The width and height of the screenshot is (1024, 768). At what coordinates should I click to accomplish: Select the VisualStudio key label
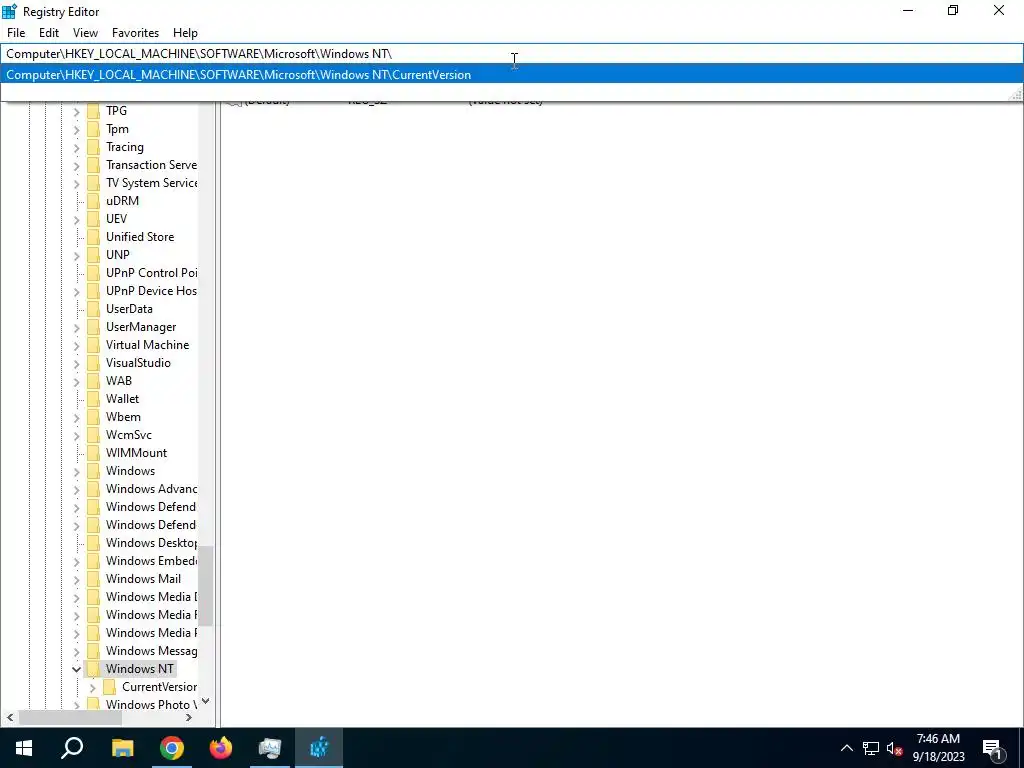[138, 362]
